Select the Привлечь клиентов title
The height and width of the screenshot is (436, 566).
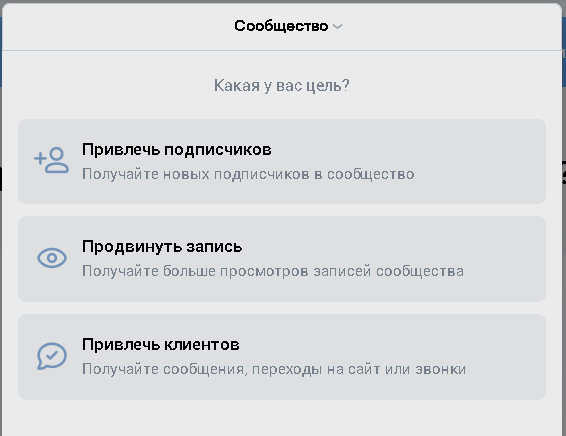click(x=161, y=345)
